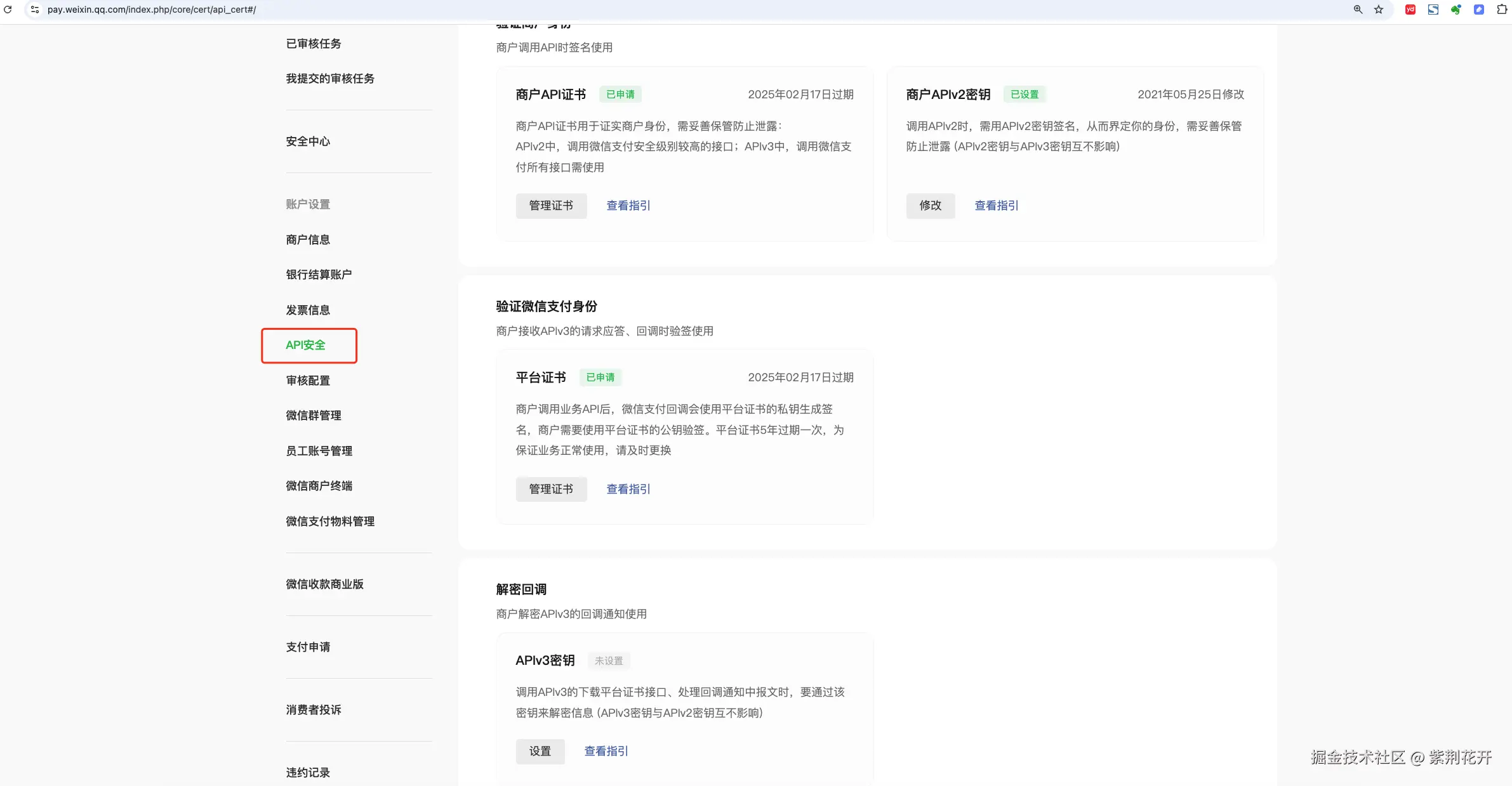1512x786 pixels.
Task: Open the red Youdao 'yd' extension
Action: 1410,10
